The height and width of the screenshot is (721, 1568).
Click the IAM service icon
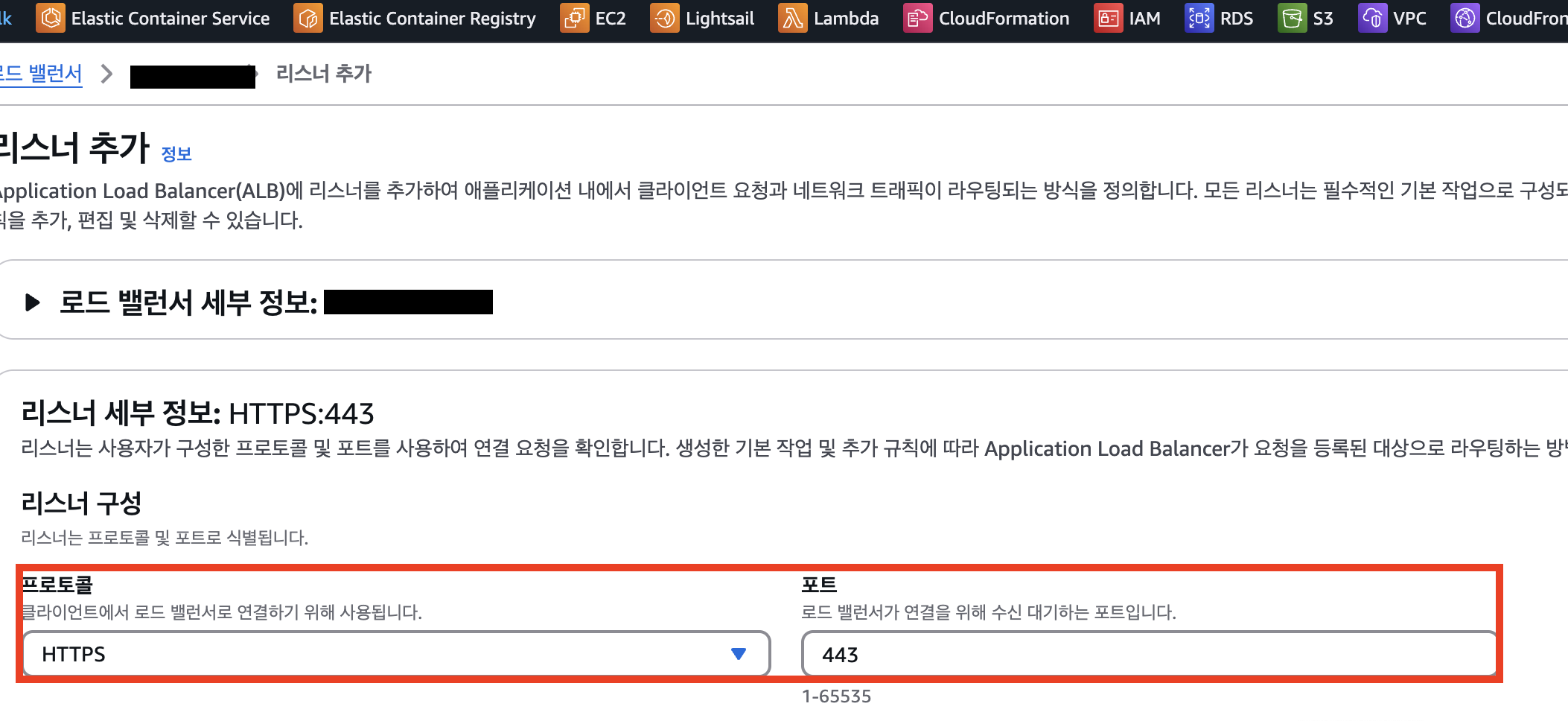coord(1109,18)
